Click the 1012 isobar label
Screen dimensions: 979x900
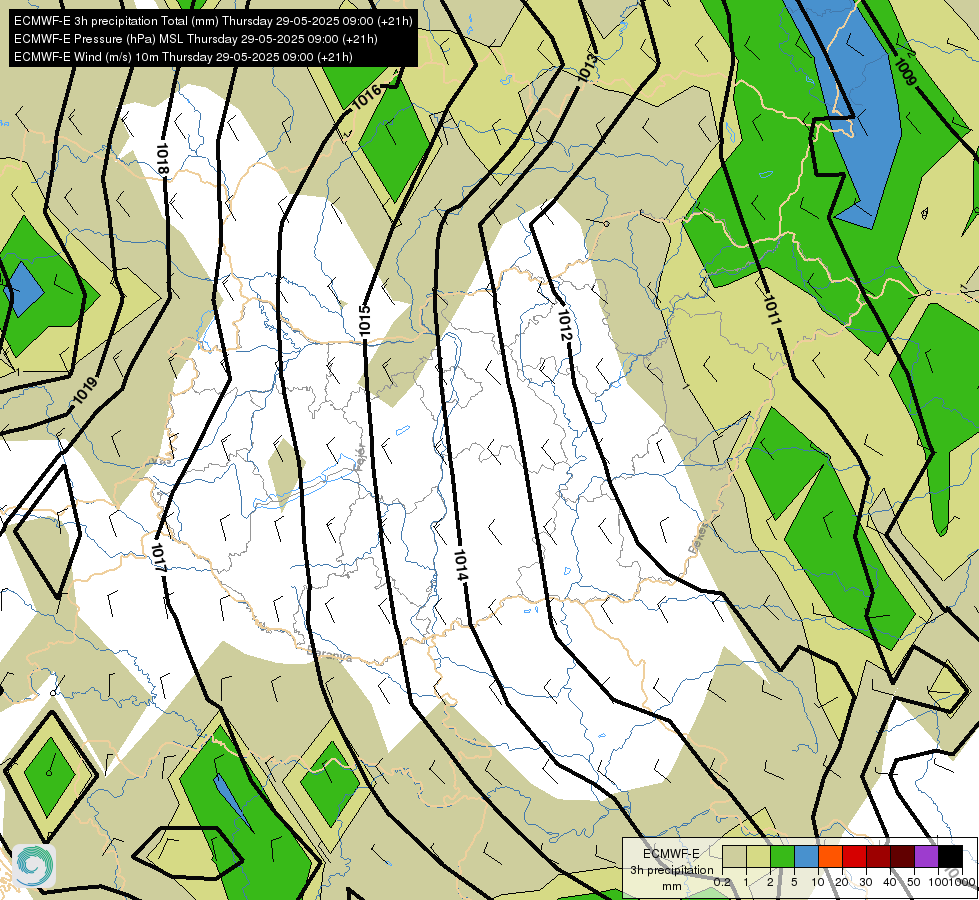click(564, 325)
